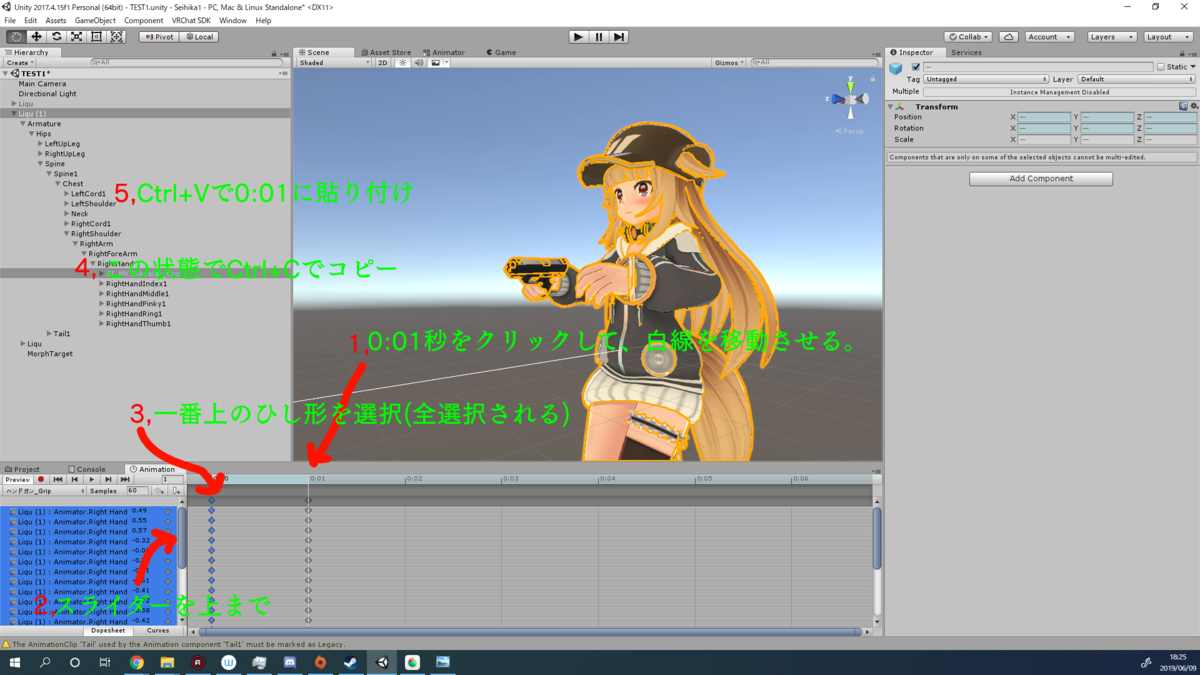The width and height of the screenshot is (1200, 675).
Task: Toggle scene lighting sun icon
Action: (403, 63)
